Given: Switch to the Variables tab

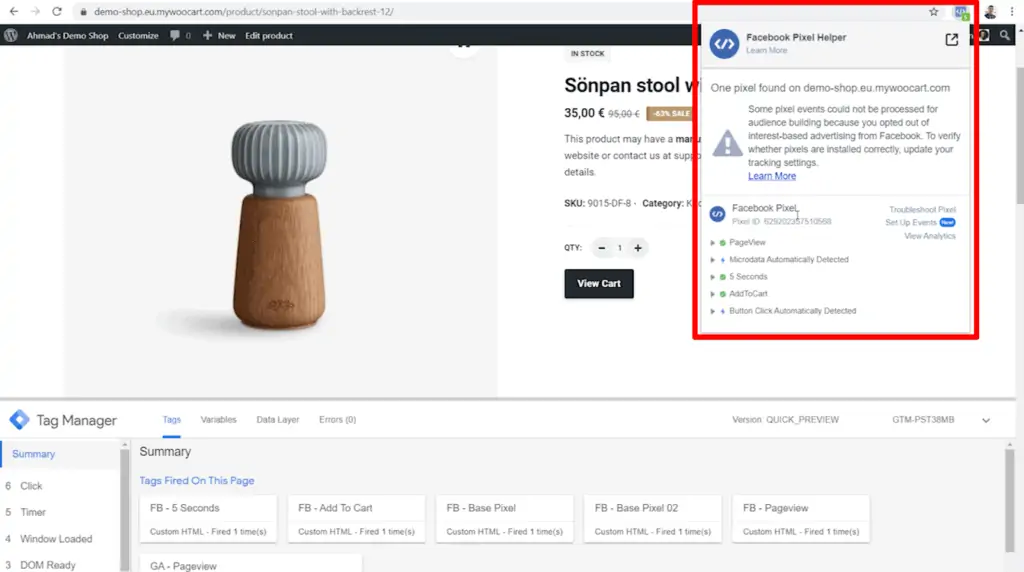Looking at the screenshot, I should pos(219,420).
